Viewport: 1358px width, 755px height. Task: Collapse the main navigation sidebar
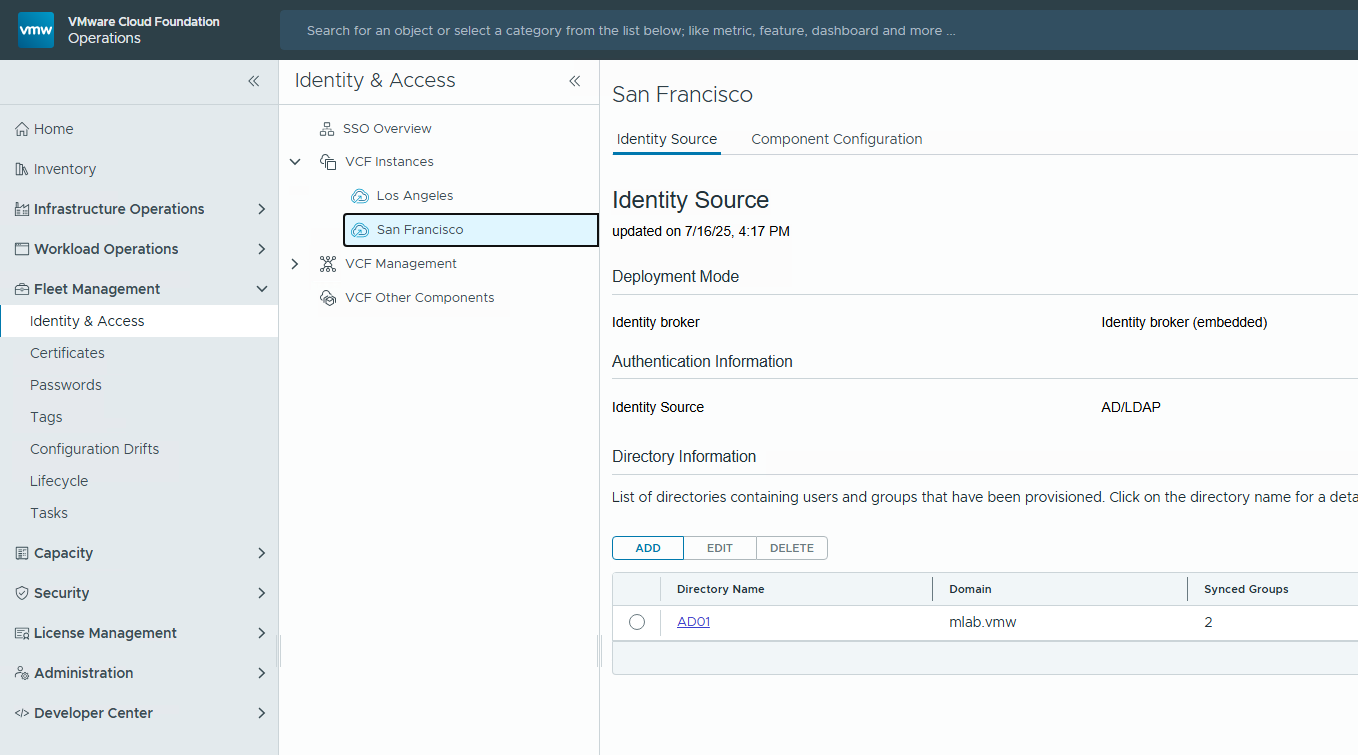[x=254, y=81]
